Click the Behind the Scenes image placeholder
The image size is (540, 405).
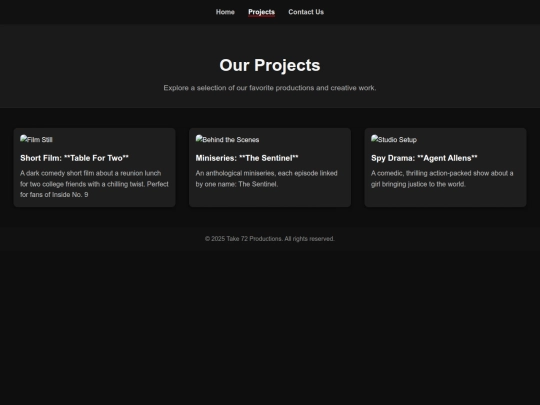tap(227, 139)
